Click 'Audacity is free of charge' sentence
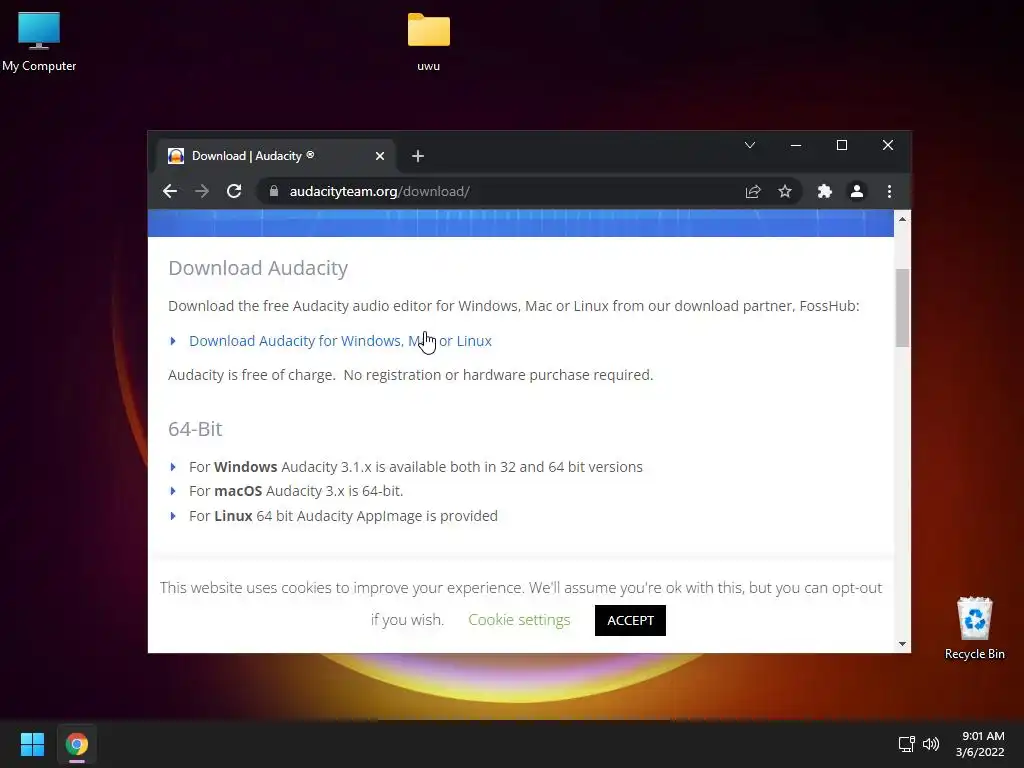 [x=410, y=375]
